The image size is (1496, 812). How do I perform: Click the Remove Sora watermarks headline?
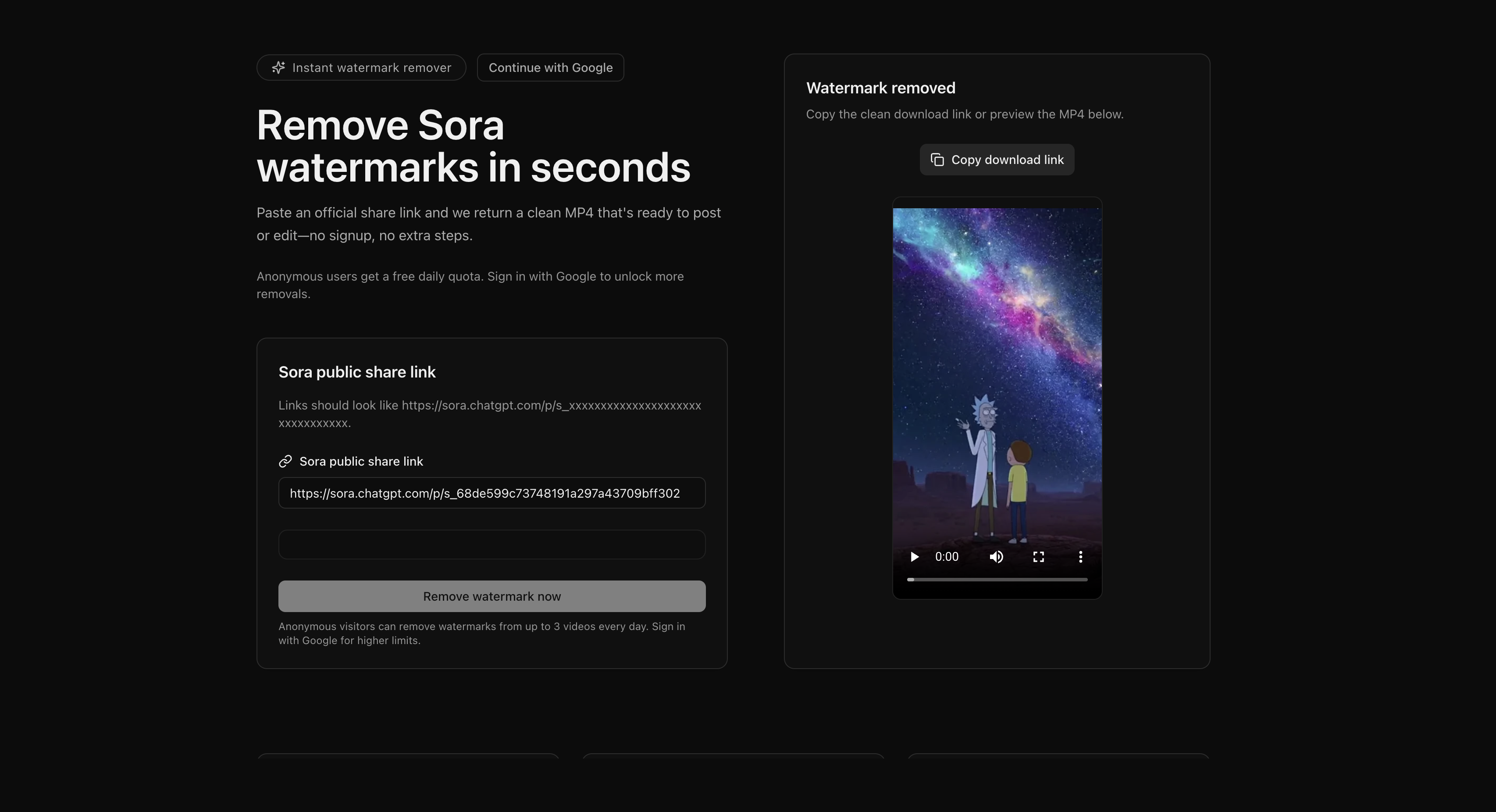coord(473,146)
